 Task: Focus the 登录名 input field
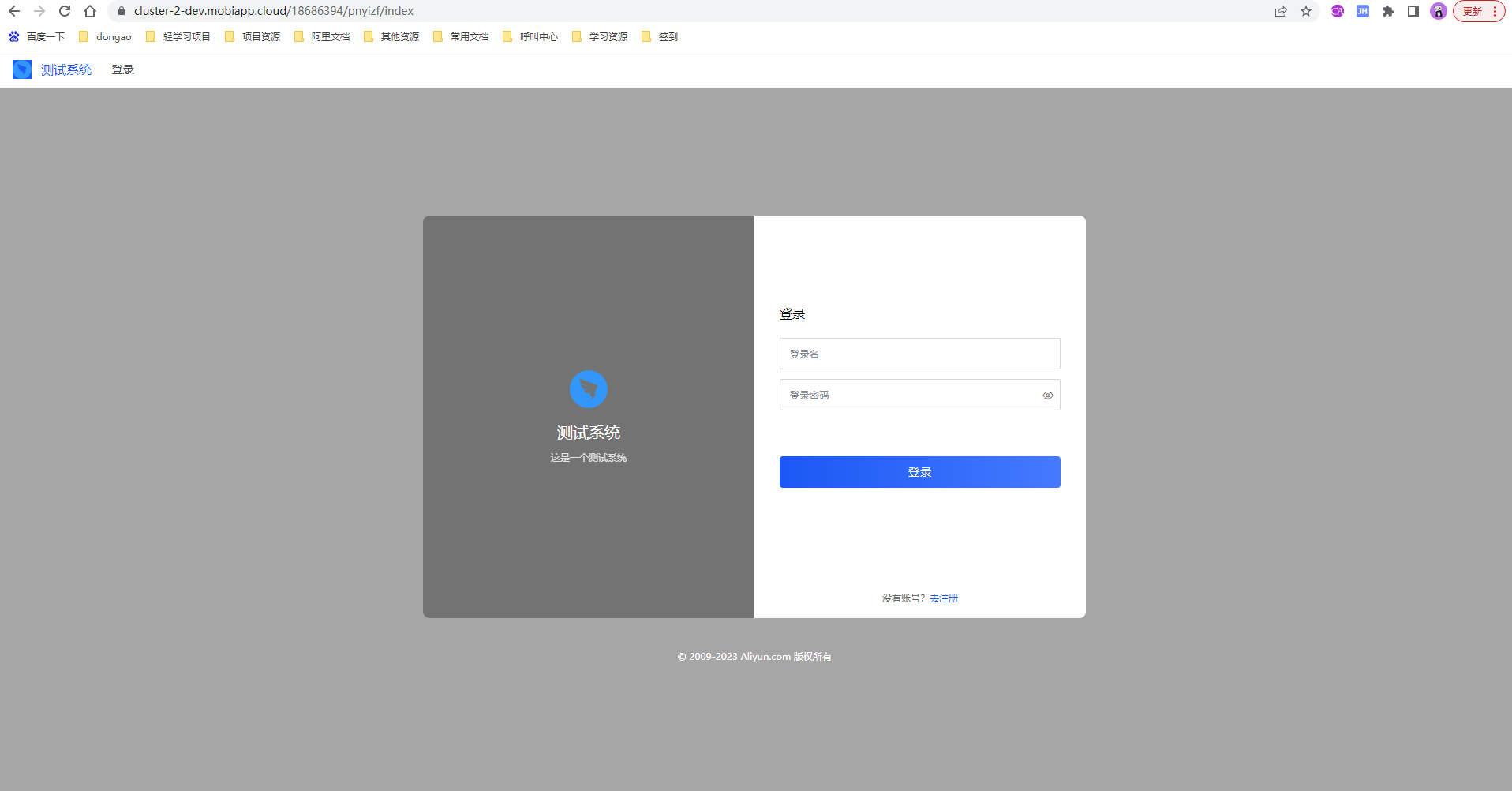(x=920, y=354)
